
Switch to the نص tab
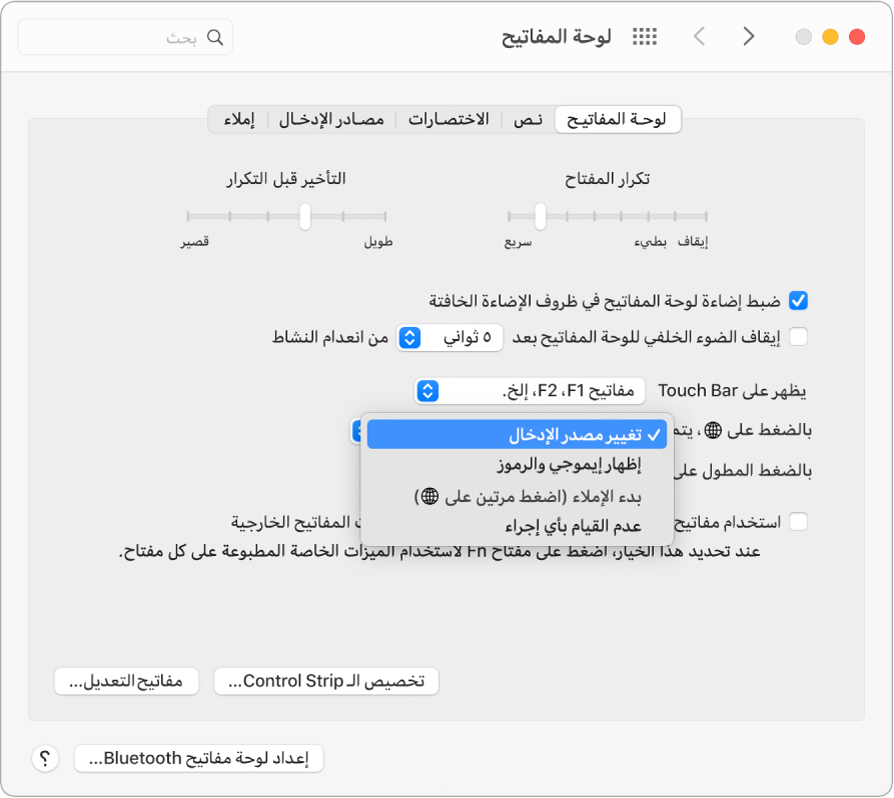click(527, 118)
